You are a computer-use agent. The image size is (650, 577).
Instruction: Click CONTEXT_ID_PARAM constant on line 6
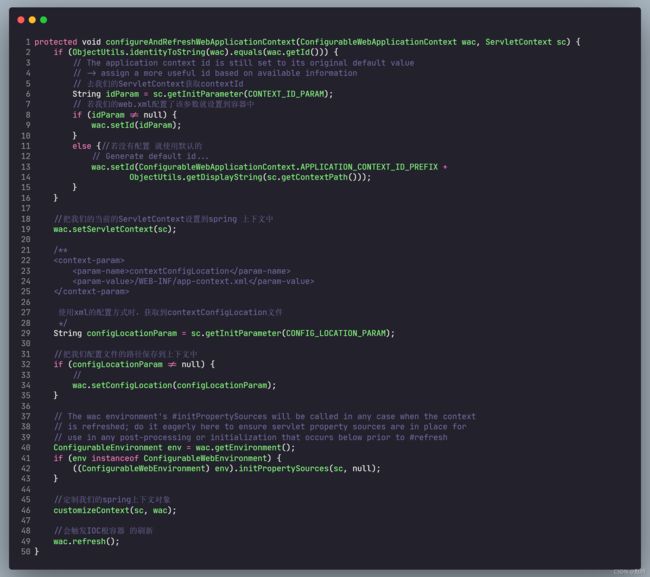(x=288, y=94)
